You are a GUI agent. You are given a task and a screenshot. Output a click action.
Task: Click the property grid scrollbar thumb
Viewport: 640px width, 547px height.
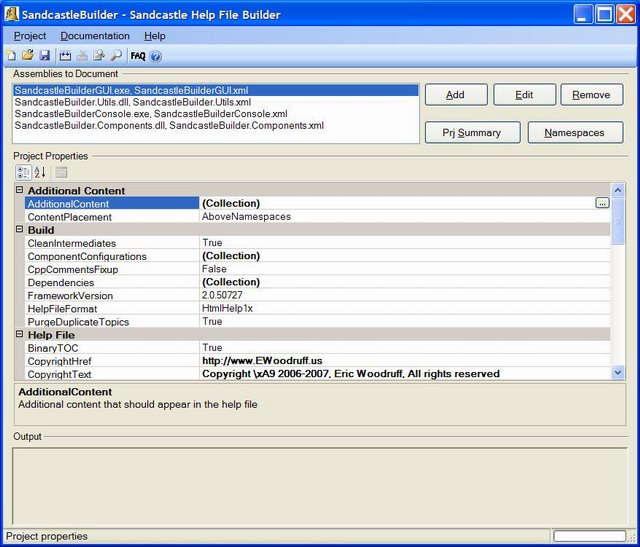(x=618, y=221)
